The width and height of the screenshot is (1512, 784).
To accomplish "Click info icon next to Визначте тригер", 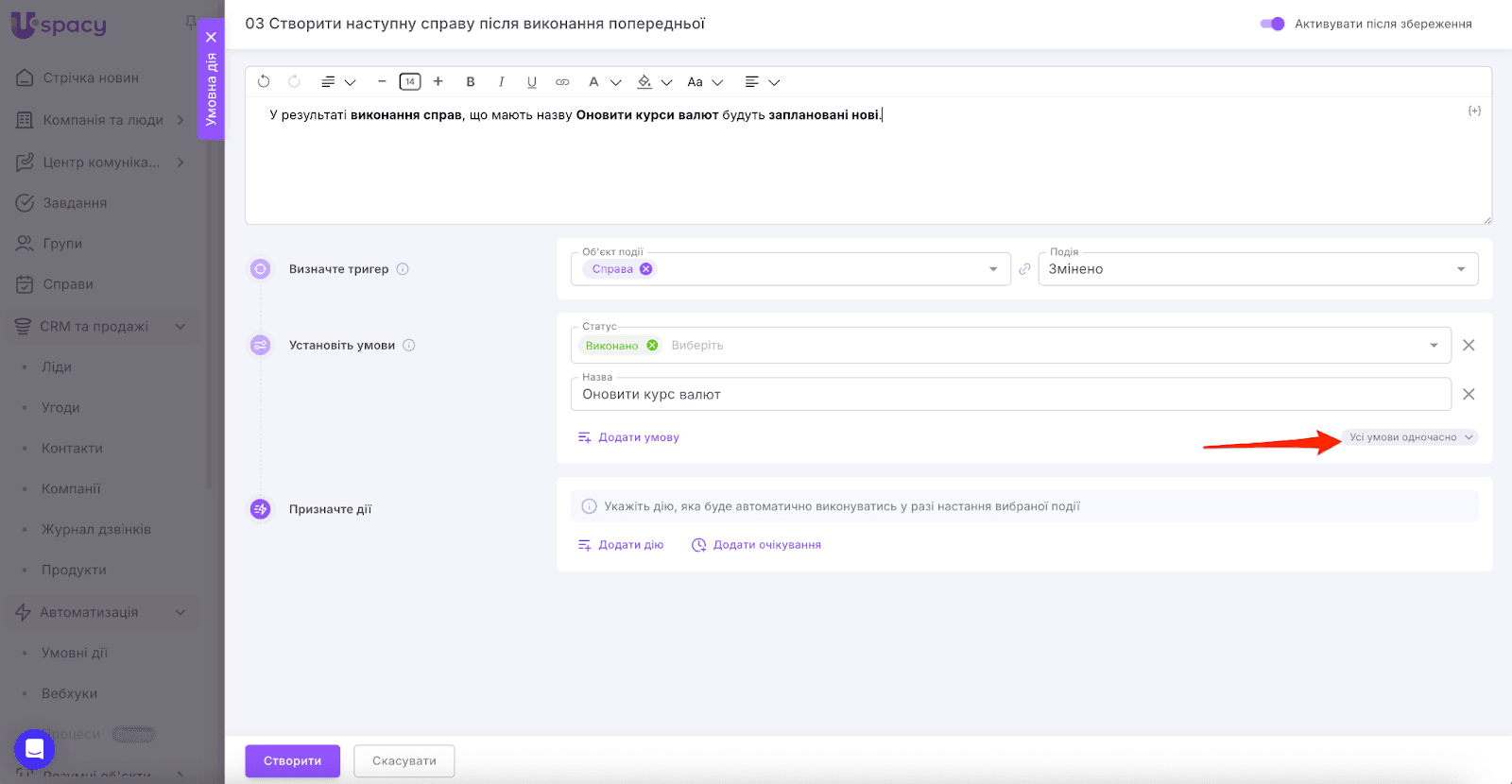I will click(403, 269).
